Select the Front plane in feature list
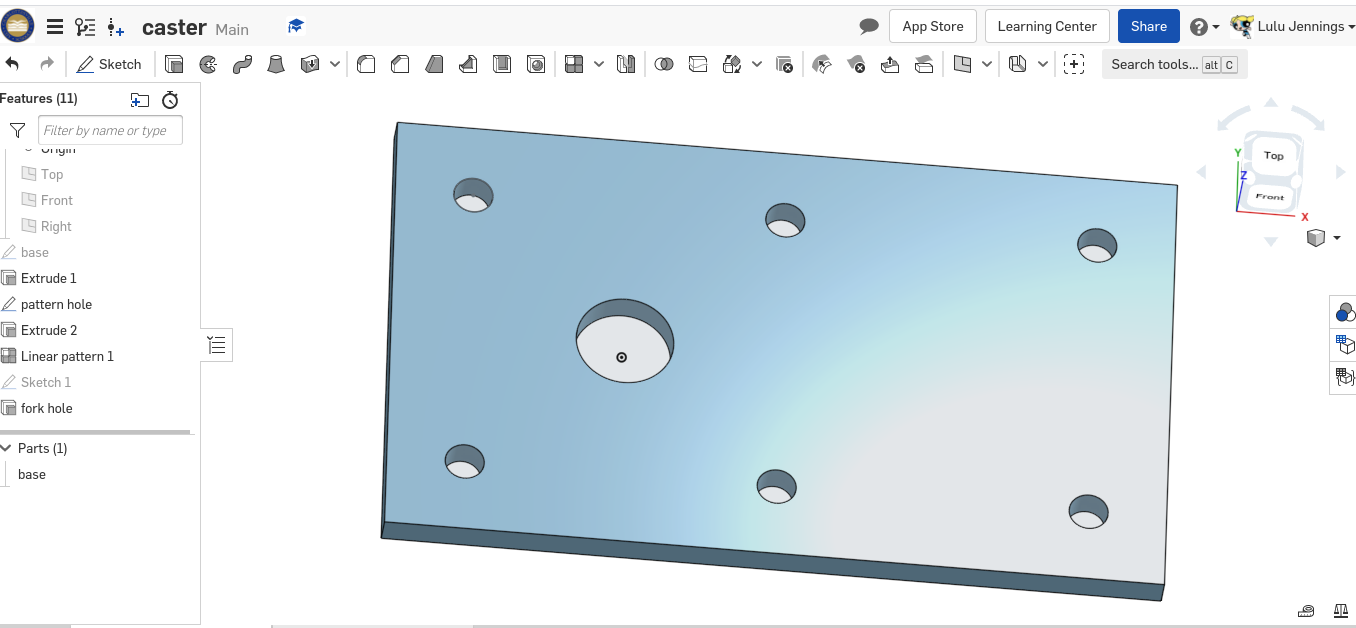This screenshot has height=628, width=1356. (57, 200)
